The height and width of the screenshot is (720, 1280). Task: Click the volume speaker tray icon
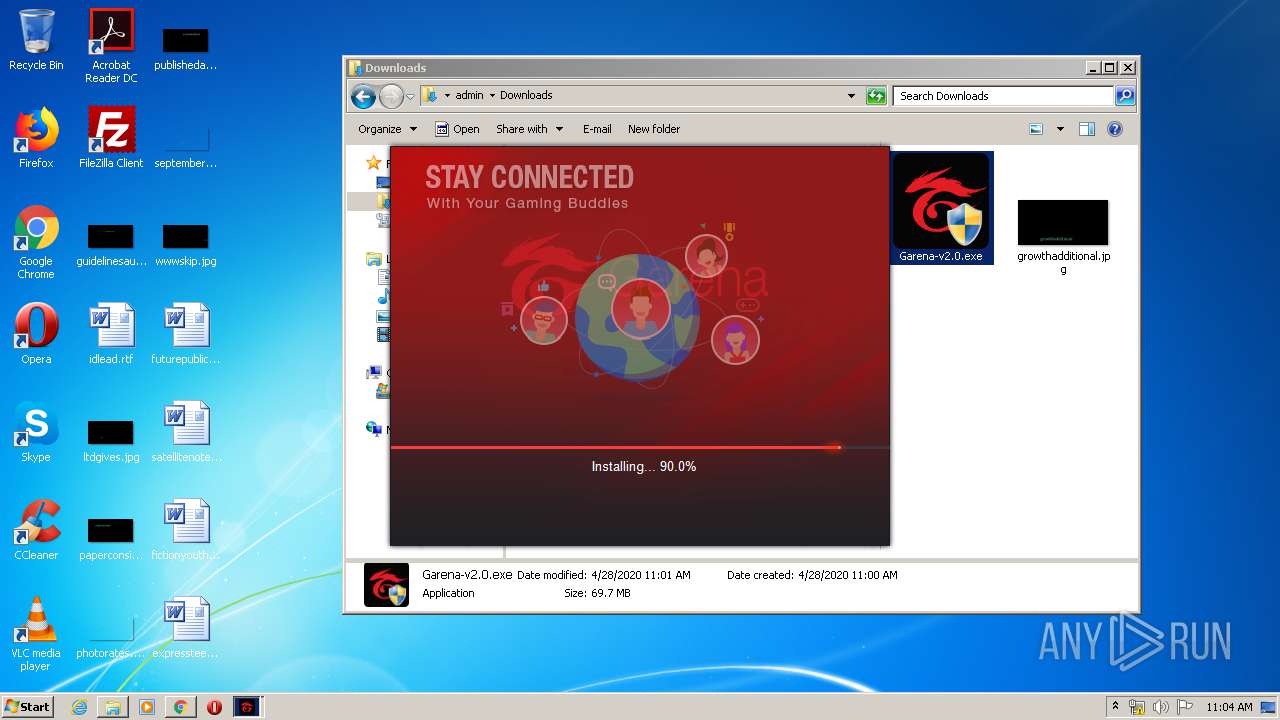pyautogui.click(x=1160, y=707)
